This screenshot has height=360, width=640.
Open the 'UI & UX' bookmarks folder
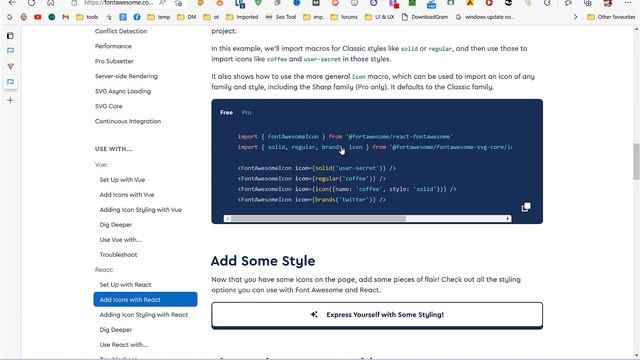coord(380,17)
